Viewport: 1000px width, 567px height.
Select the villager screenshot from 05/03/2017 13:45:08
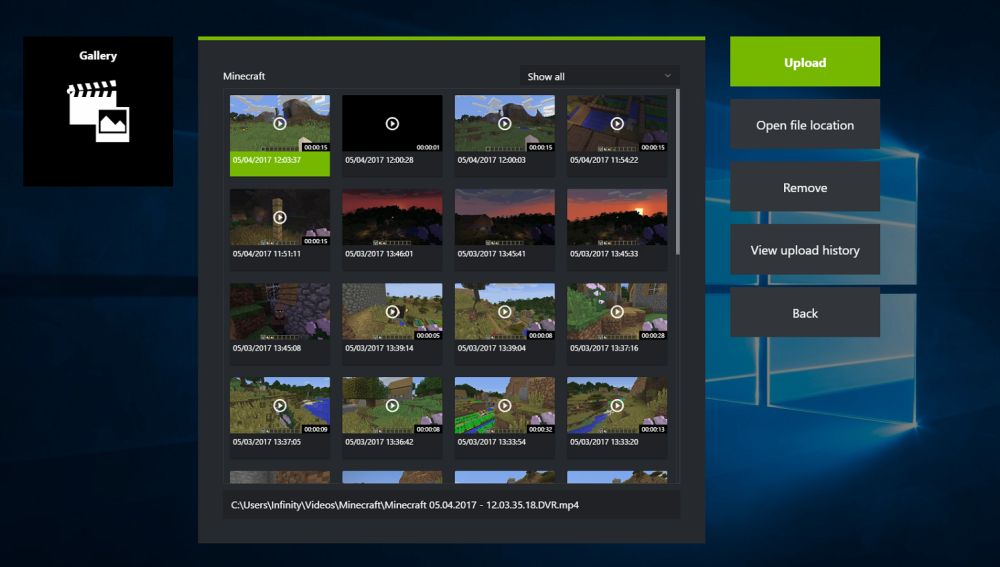click(x=280, y=311)
